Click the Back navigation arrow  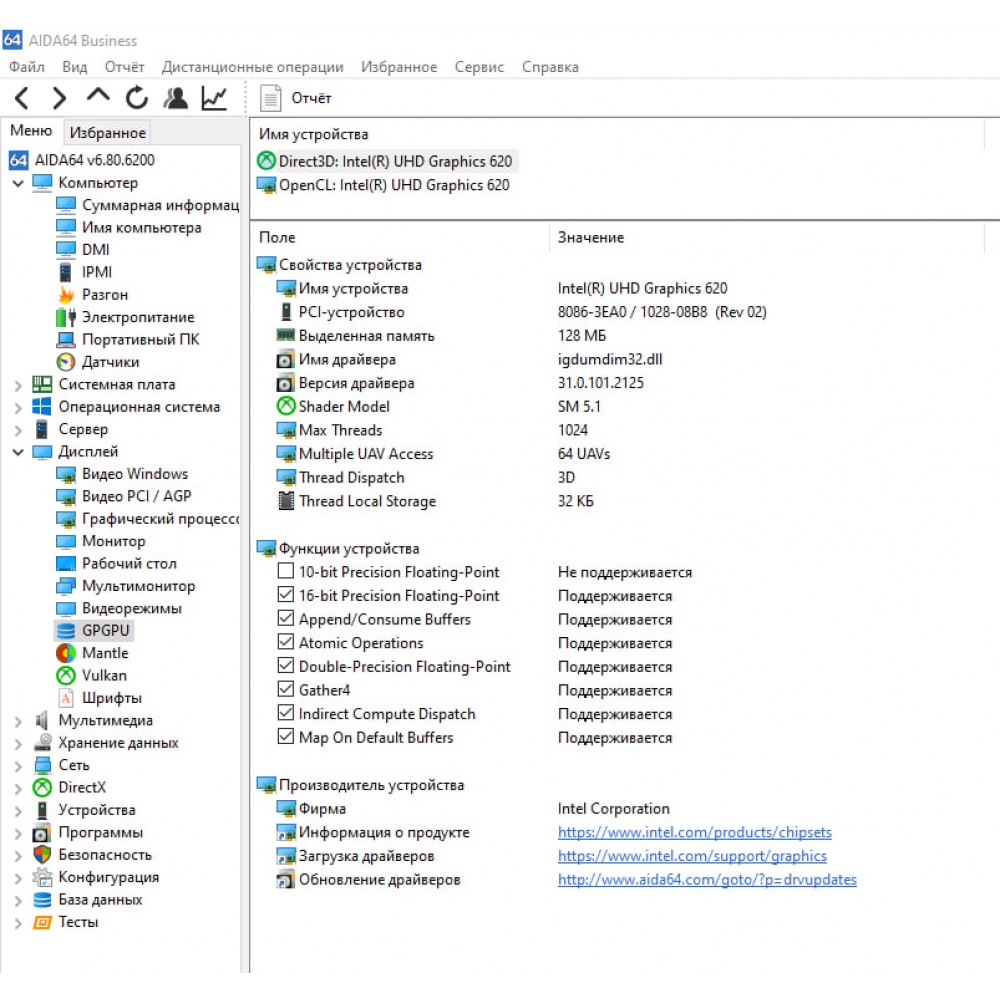pyautogui.click(x=22, y=98)
